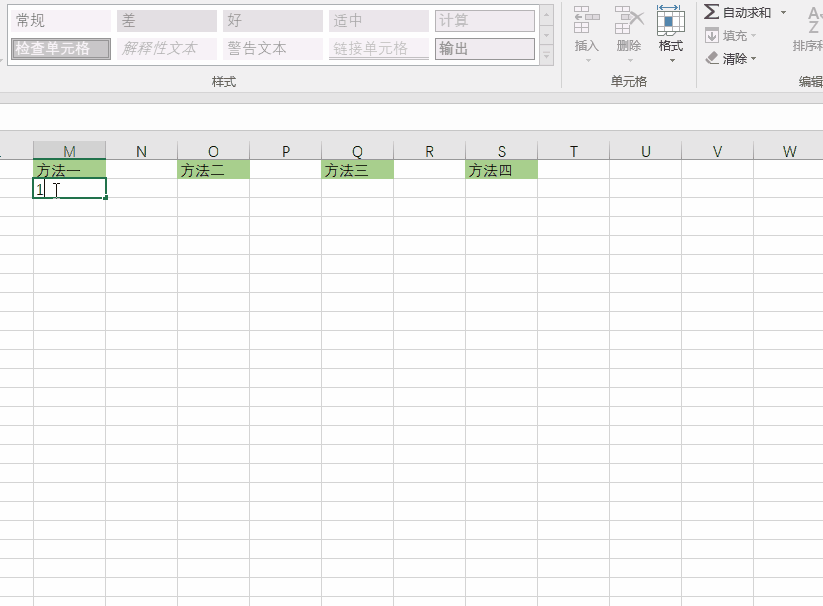Open the 清除 dropdown arrow
The height and width of the screenshot is (606, 823).
(754, 59)
